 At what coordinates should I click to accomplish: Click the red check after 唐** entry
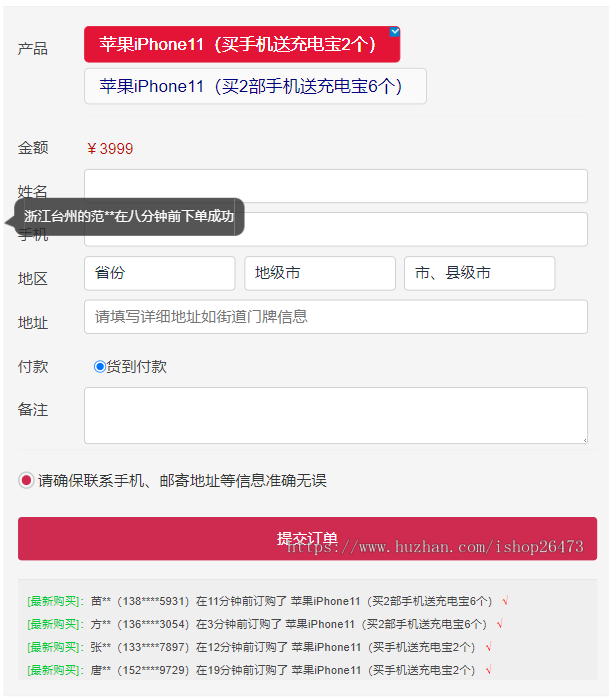(x=488, y=670)
